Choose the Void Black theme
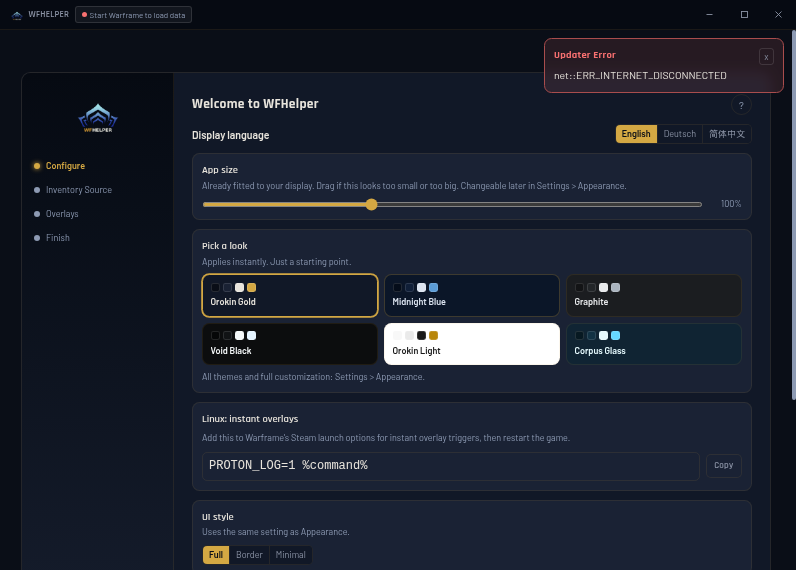The image size is (796, 570). 290,344
